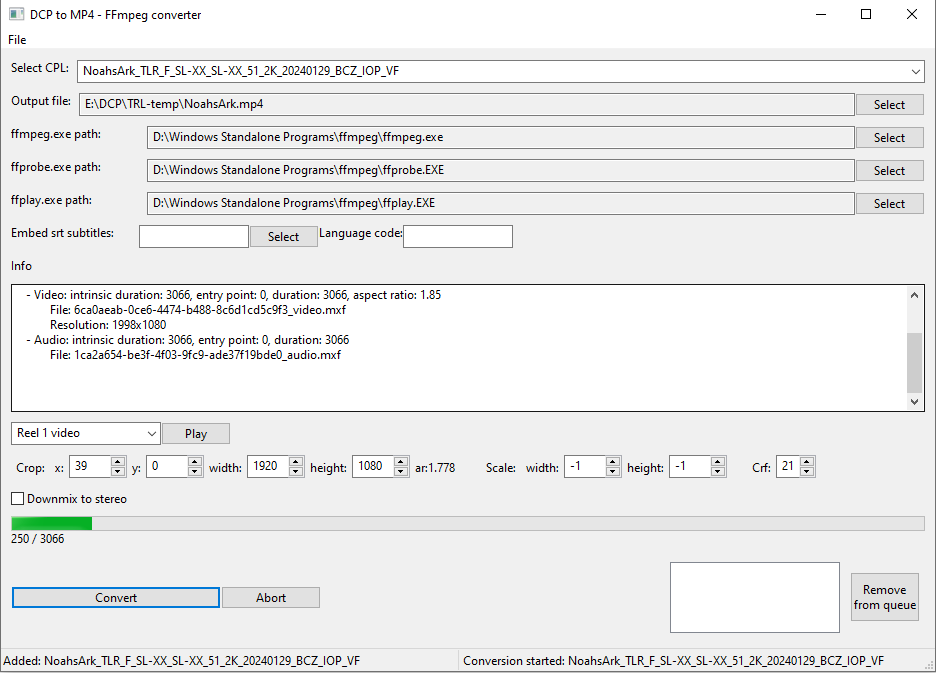Decrease Crop width value
This screenshot has height=673, width=936.
click(x=296, y=471)
